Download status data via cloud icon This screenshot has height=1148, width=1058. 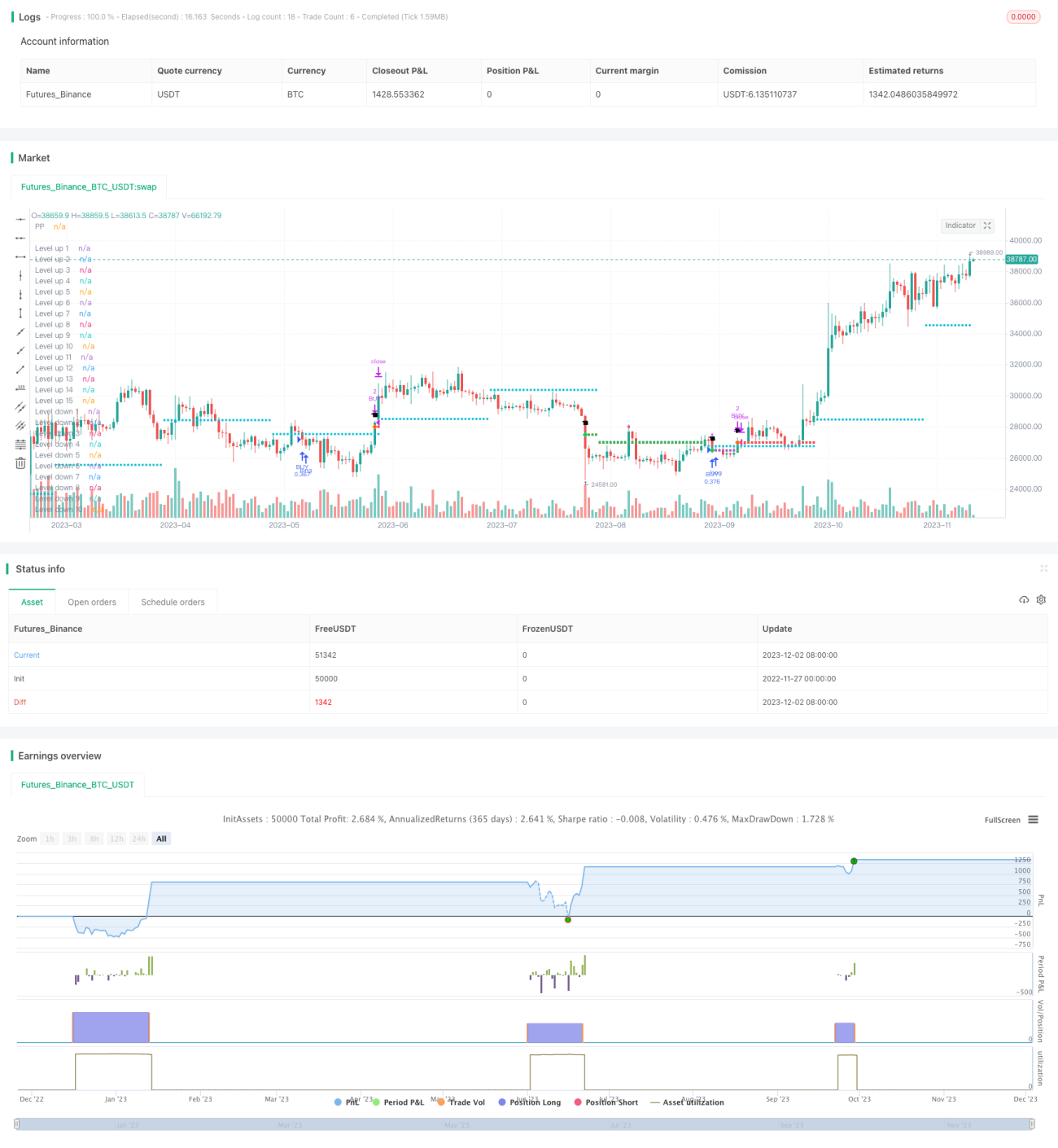click(x=1024, y=600)
